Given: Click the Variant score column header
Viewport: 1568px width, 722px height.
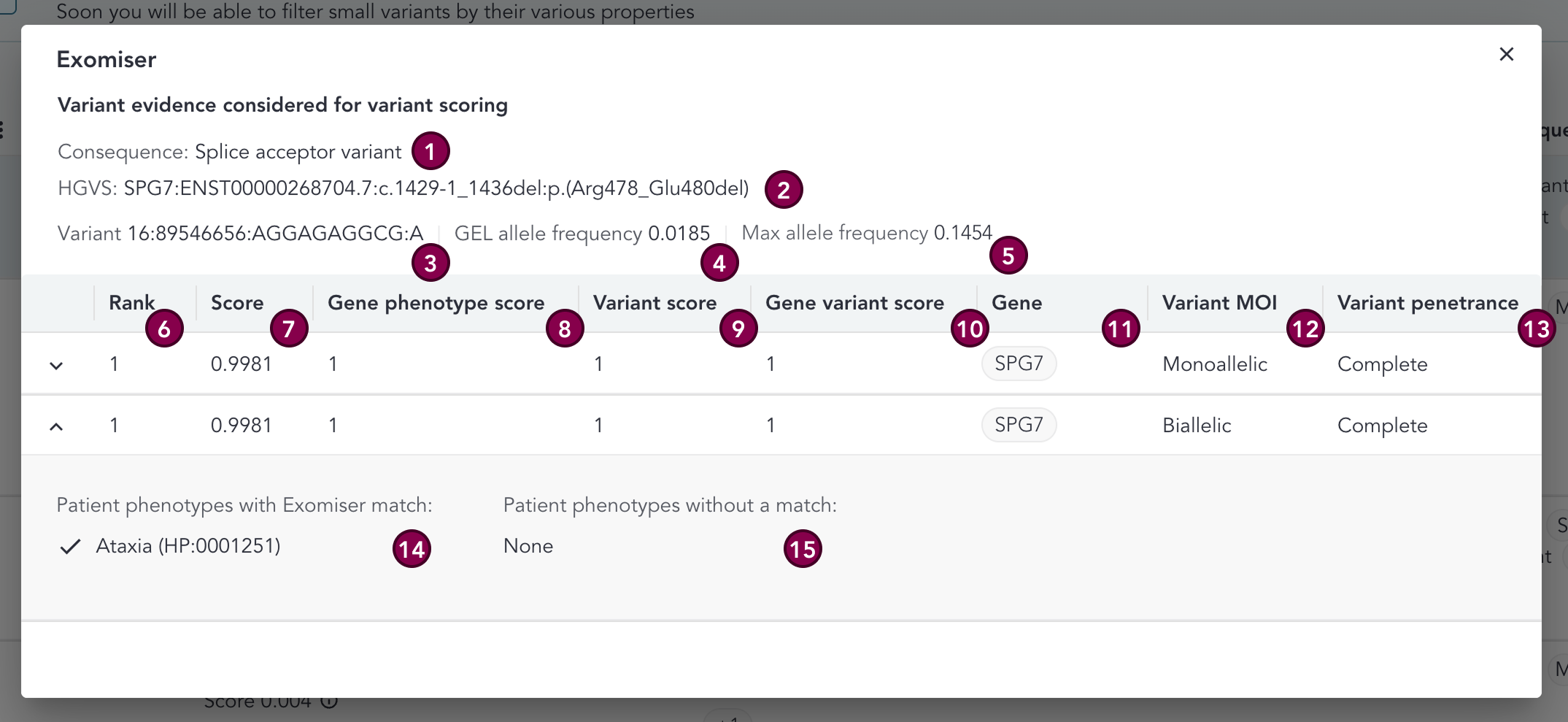Looking at the screenshot, I should 654,302.
